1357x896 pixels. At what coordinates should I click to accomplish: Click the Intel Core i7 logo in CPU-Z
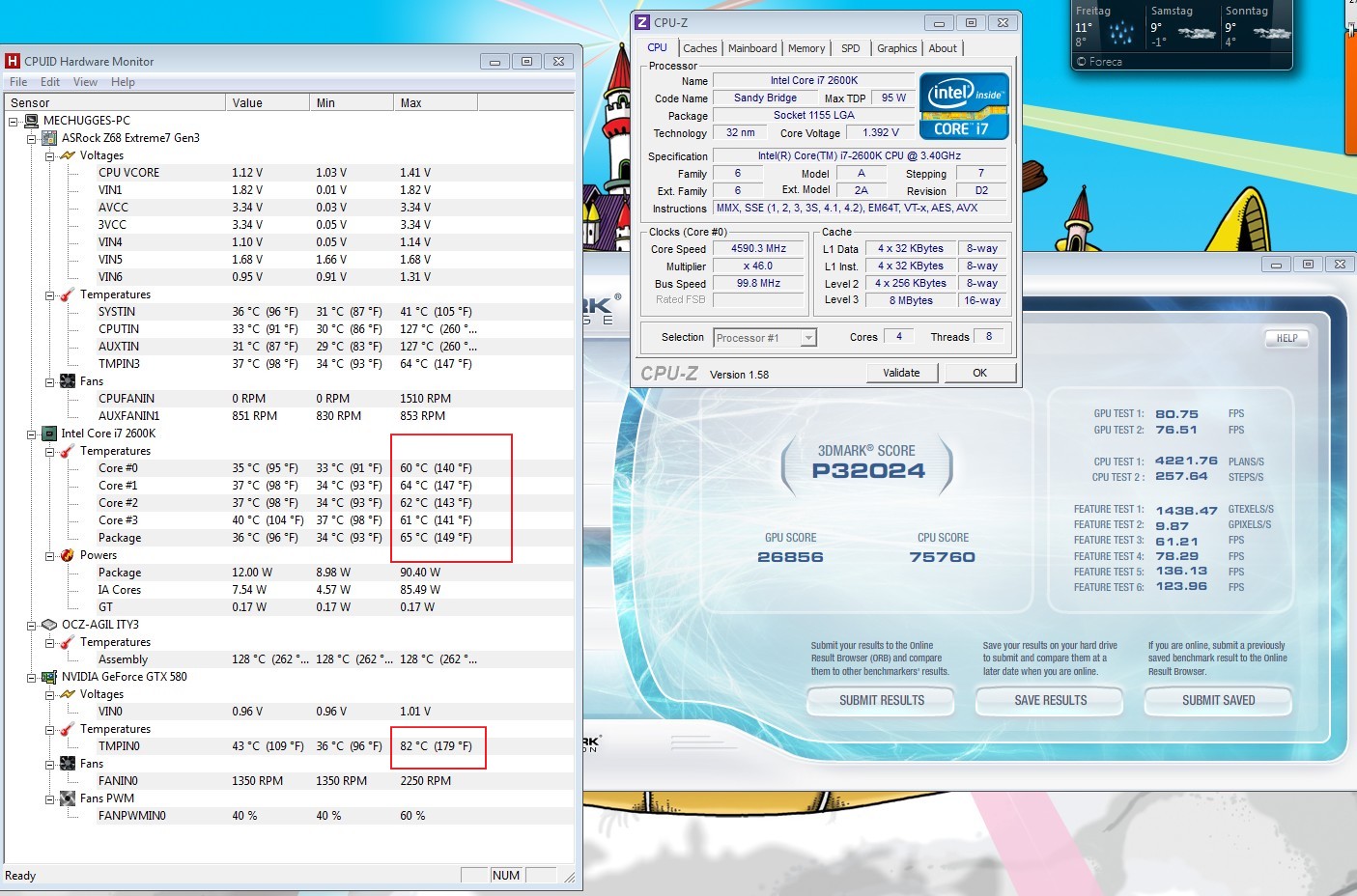pos(964,107)
